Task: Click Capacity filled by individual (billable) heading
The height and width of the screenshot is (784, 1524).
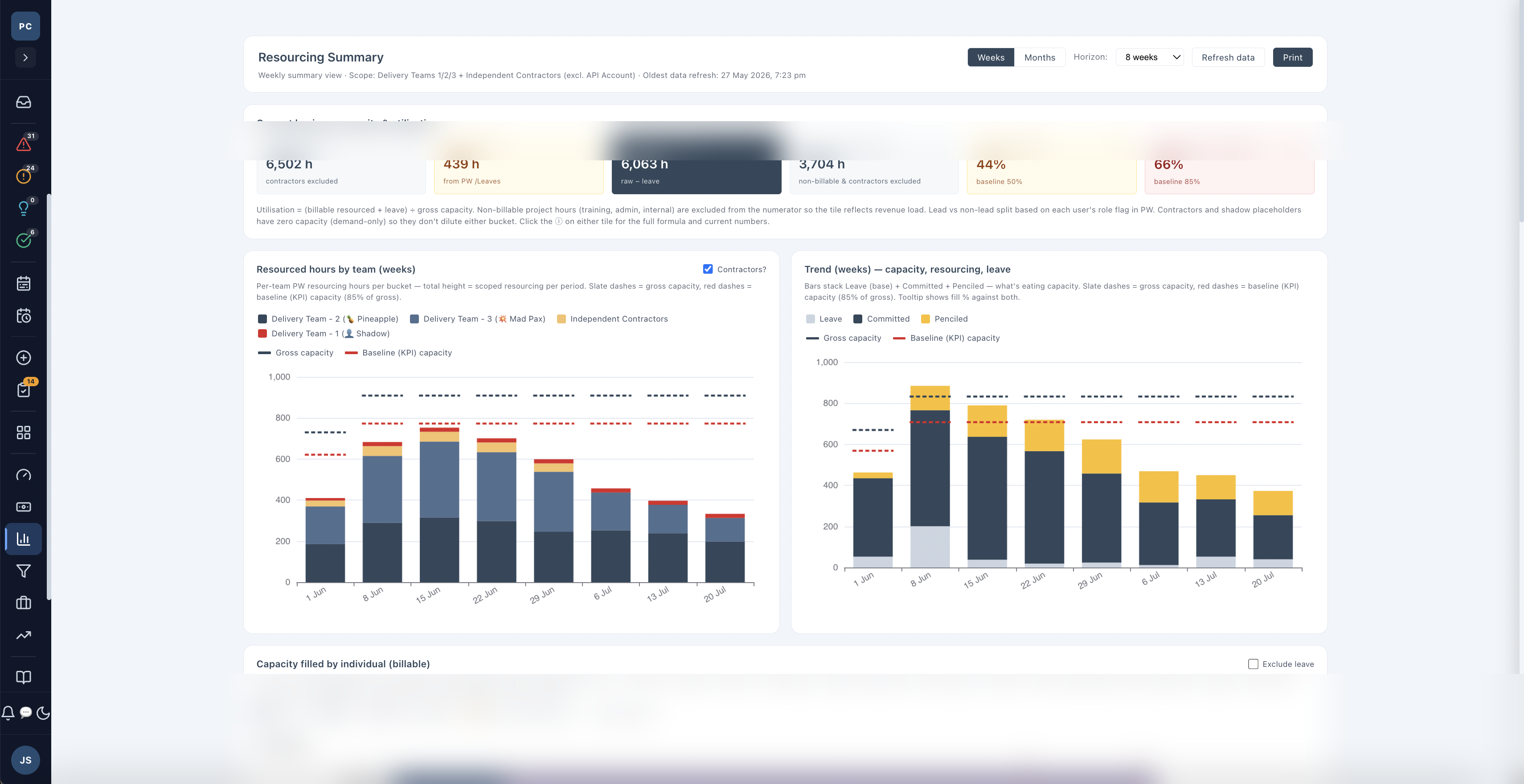Action: [343, 664]
